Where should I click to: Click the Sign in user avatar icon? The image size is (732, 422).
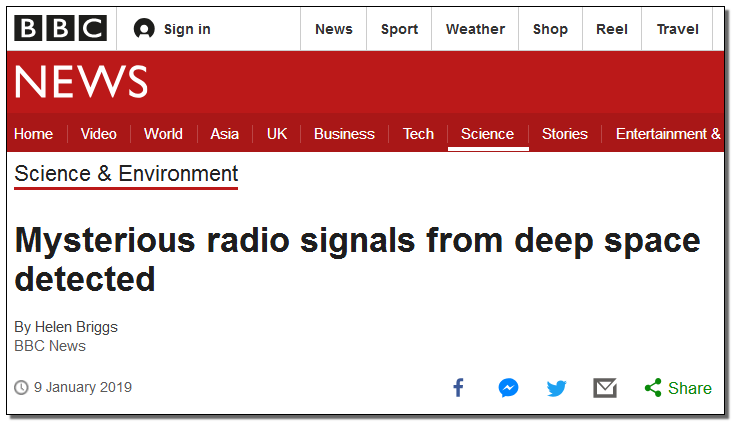pyautogui.click(x=144, y=29)
